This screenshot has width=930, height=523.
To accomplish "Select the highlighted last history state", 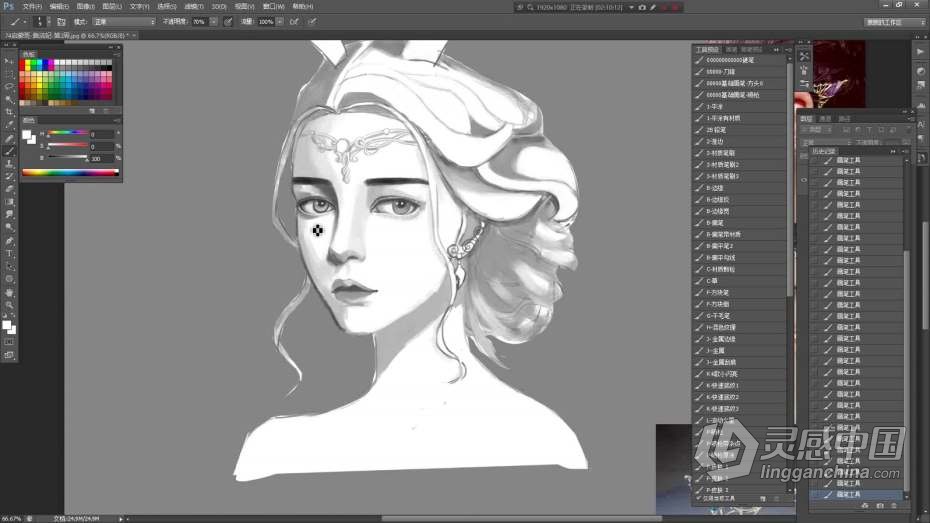I will (856, 495).
